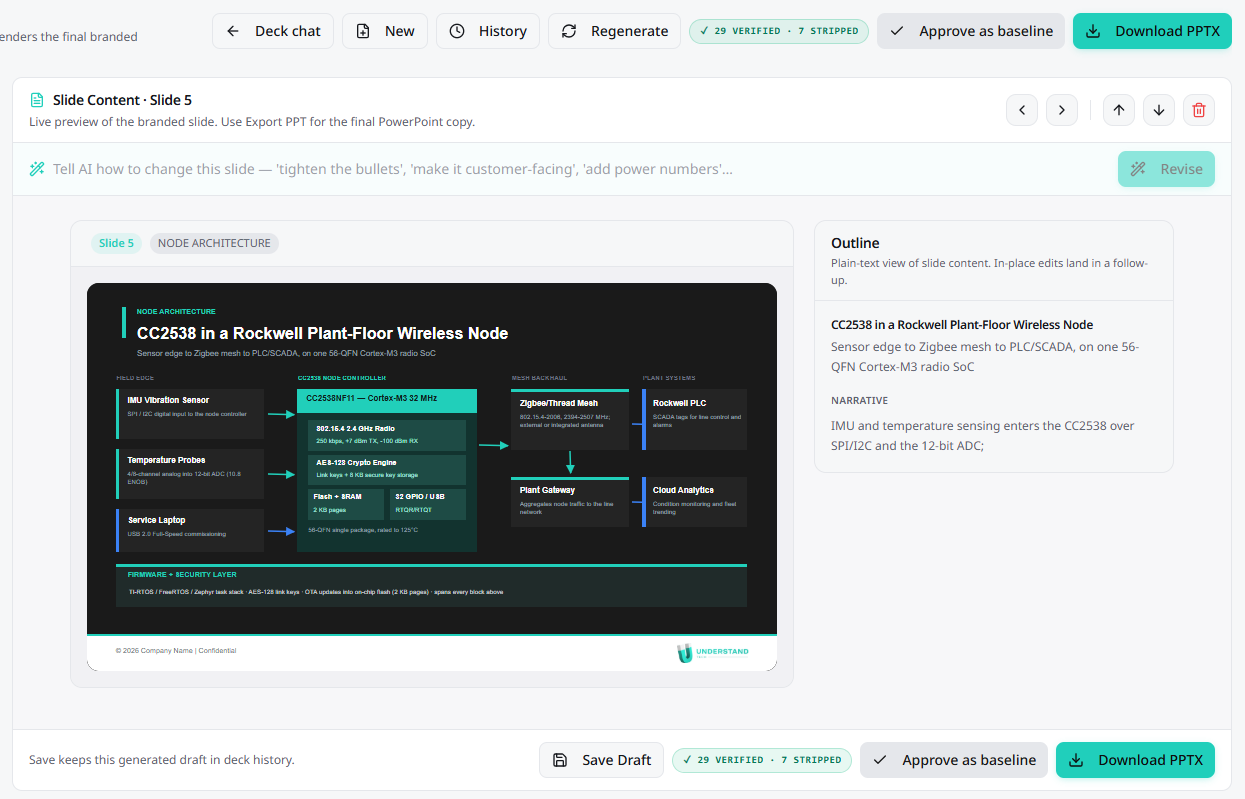Click the Plant Gateway block
1245x799 pixels.
(570, 502)
